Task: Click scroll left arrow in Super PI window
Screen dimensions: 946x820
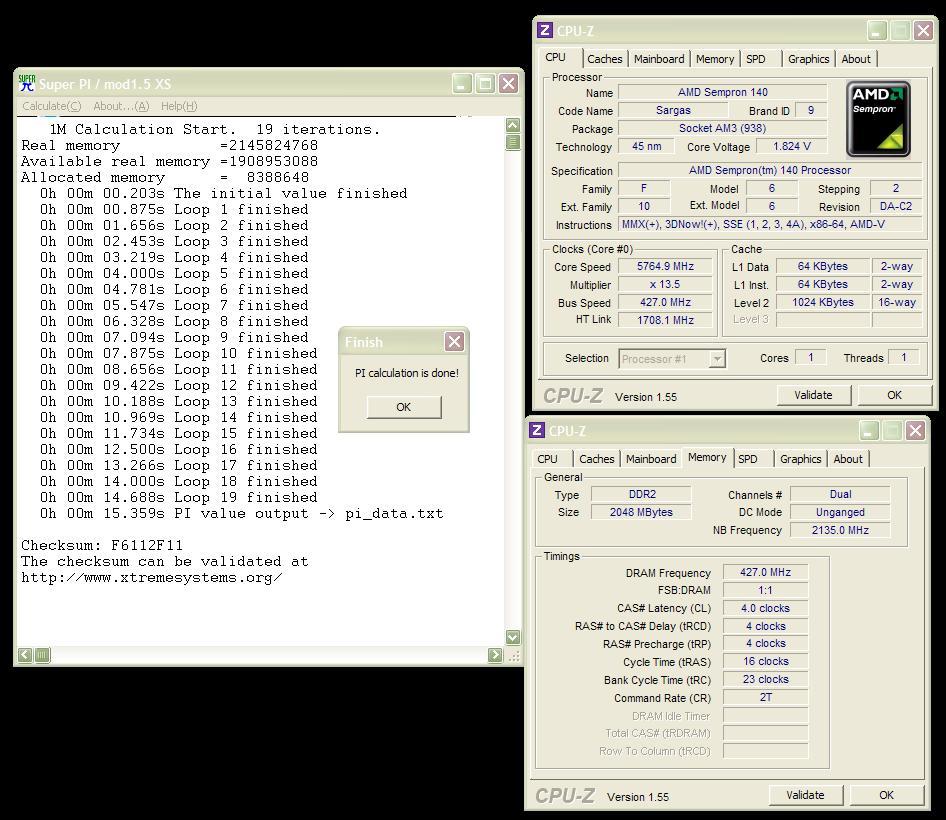Action: click(25, 655)
